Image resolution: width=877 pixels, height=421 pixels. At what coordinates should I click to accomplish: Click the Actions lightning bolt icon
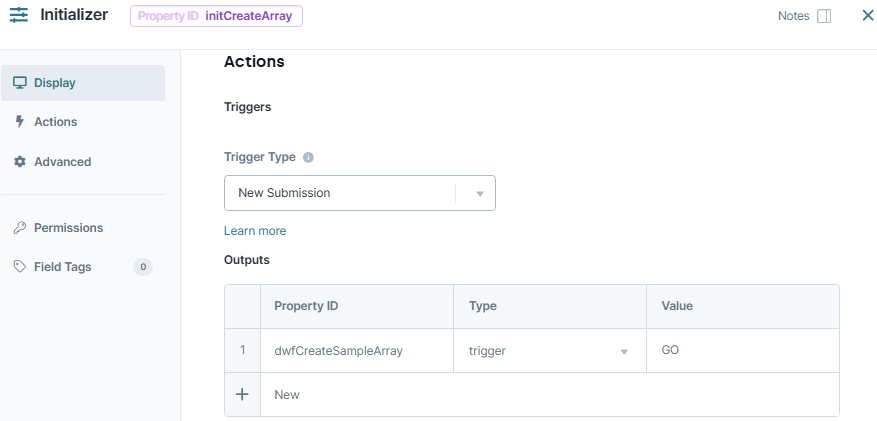[x=19, y=122]
